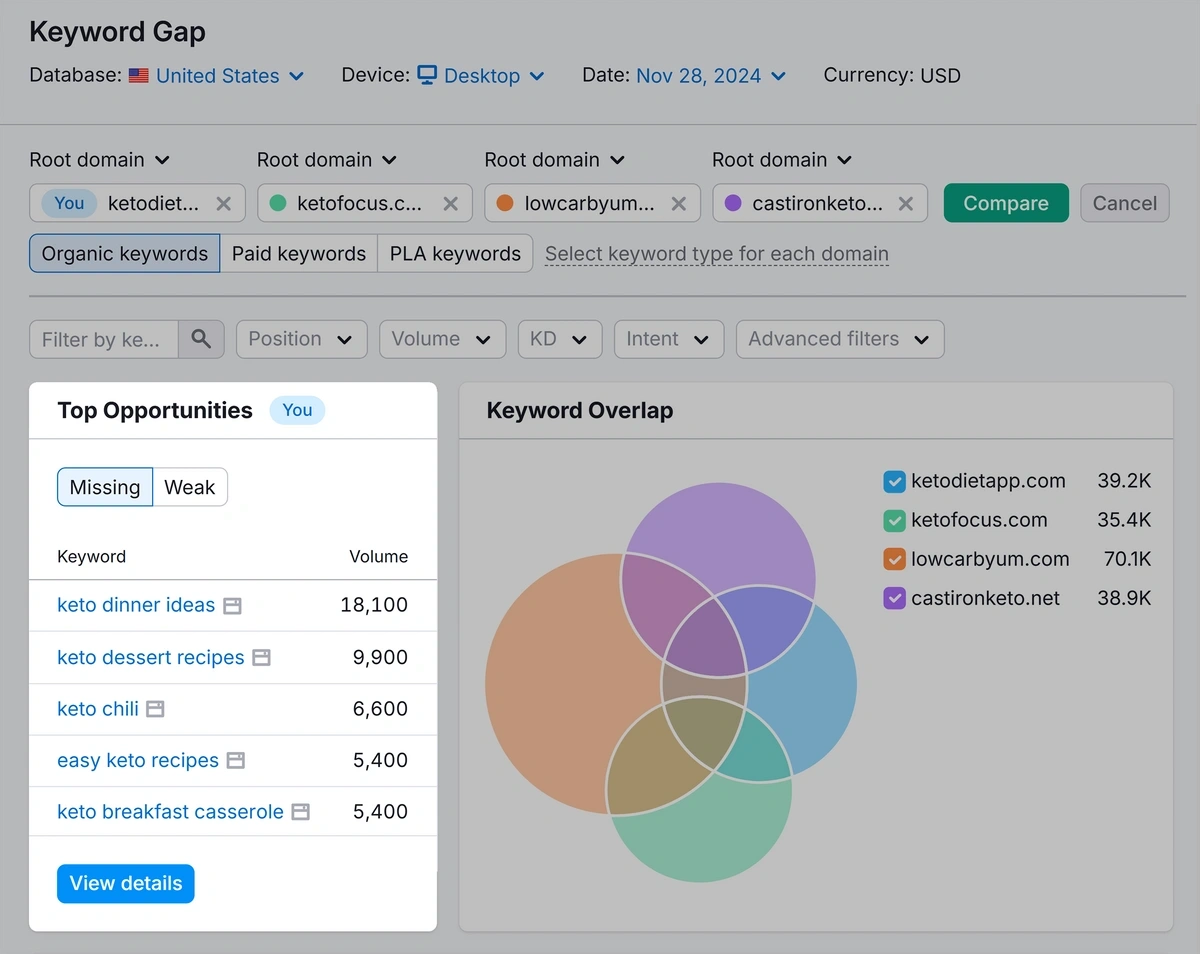Remove the castironketo domain using its X icon
This screenshot has width=1200, height=954.
(x=905, y=202)
